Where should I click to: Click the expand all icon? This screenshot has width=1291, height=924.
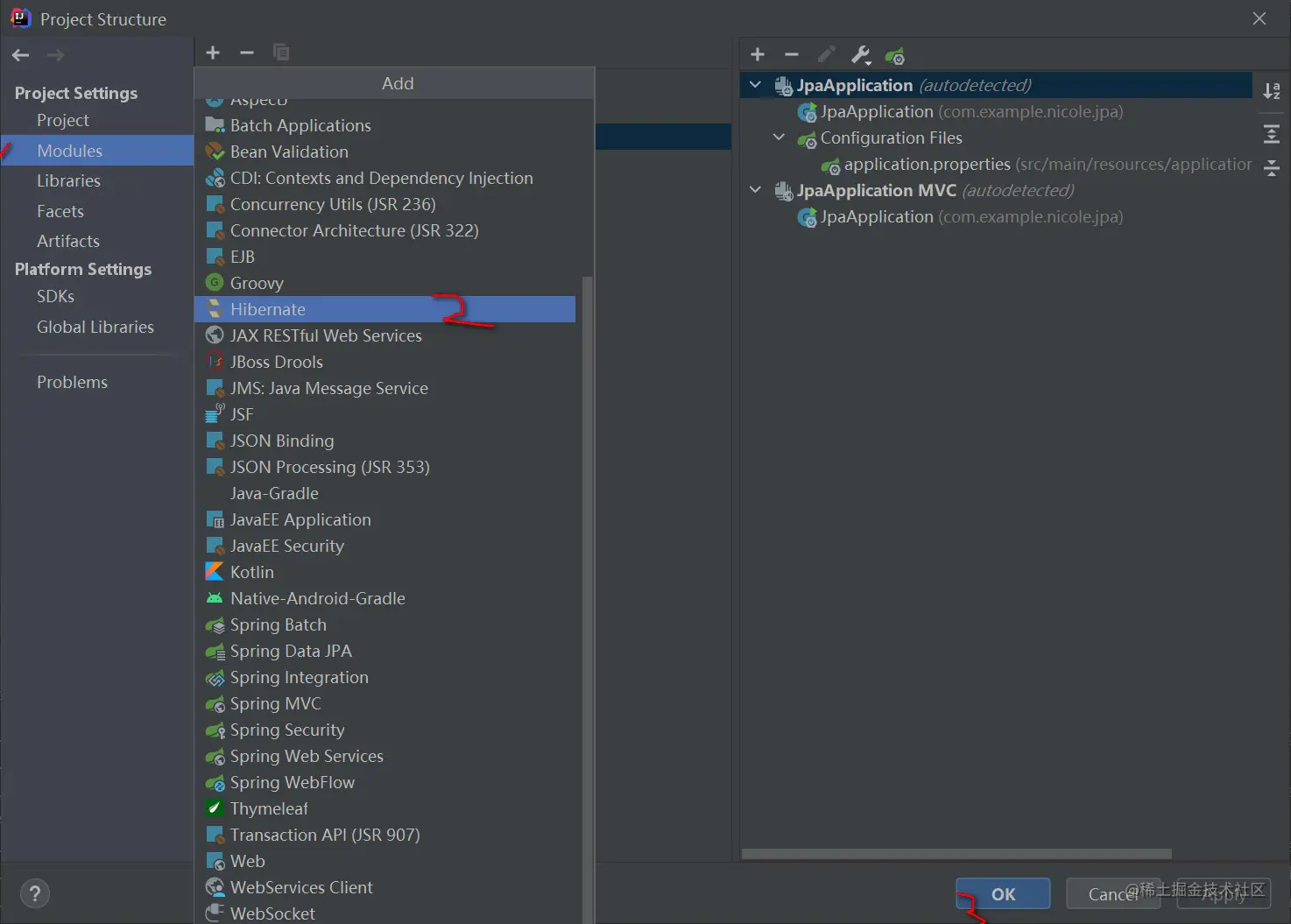pyautogui.click(x=1272, y=134)
